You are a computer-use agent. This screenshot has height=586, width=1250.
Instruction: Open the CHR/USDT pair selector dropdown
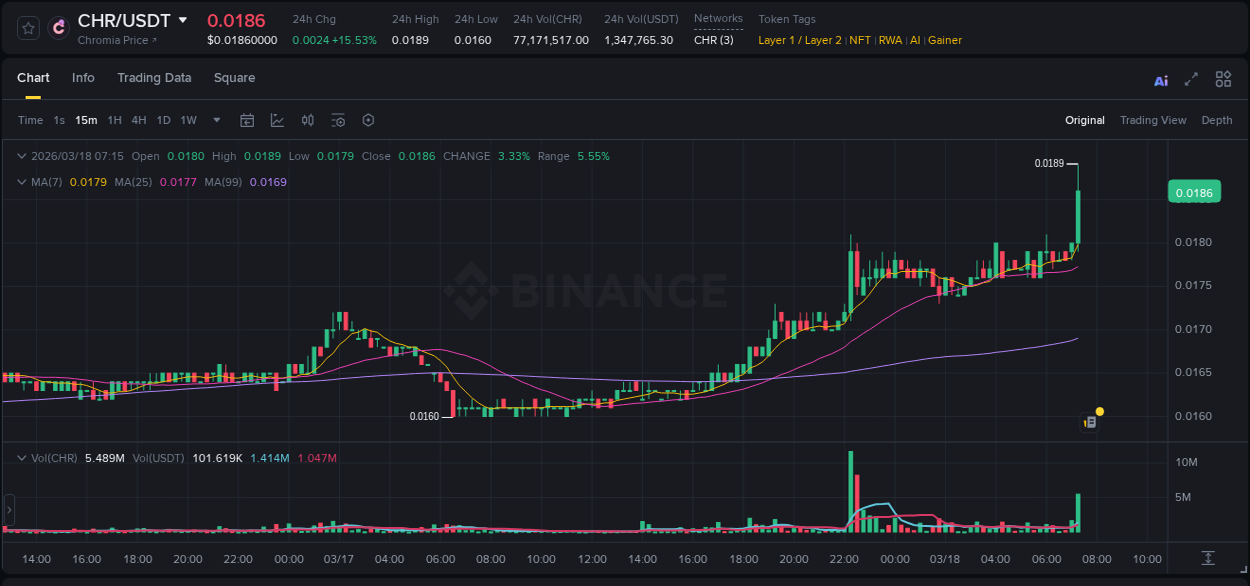pos(183,19)
